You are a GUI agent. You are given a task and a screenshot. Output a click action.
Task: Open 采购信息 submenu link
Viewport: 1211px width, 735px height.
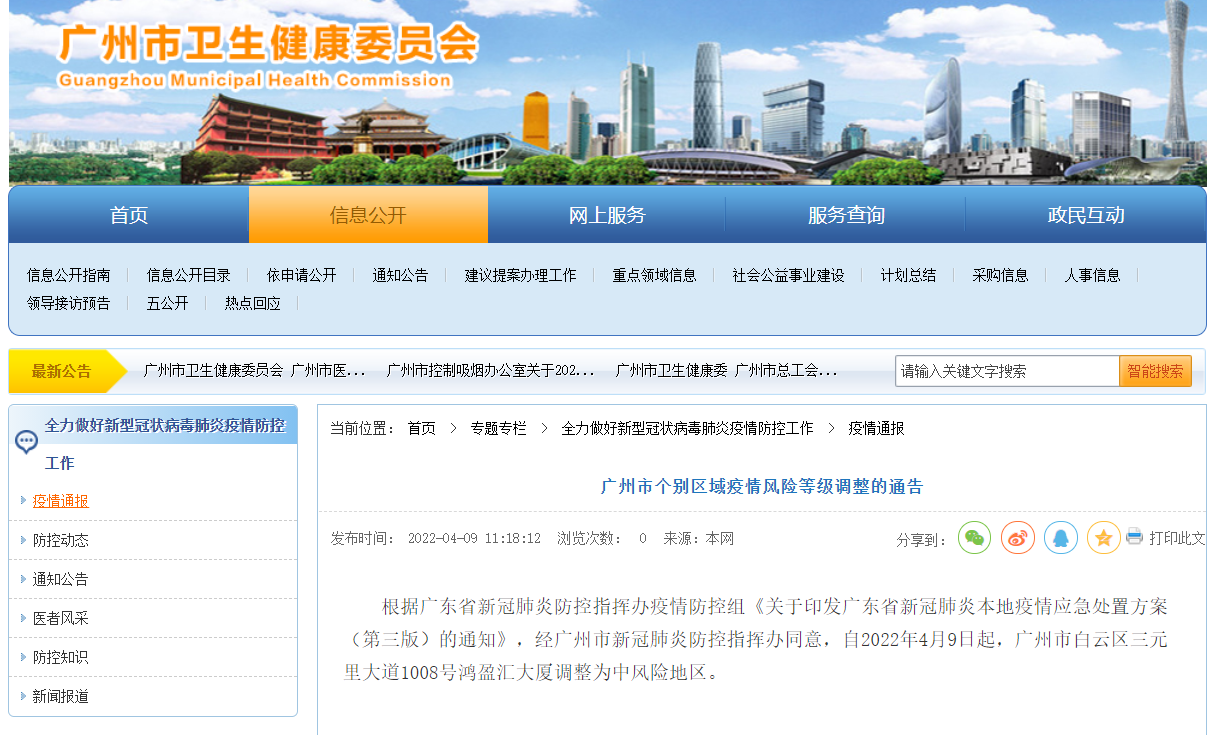1000,275
